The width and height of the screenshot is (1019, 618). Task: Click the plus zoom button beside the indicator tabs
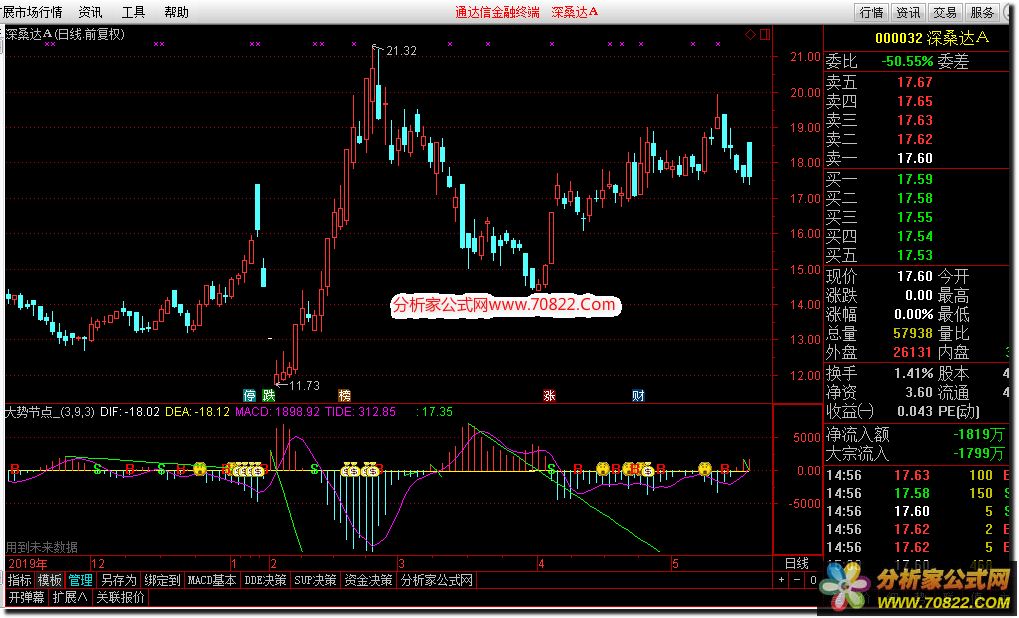tap(782, 580)
